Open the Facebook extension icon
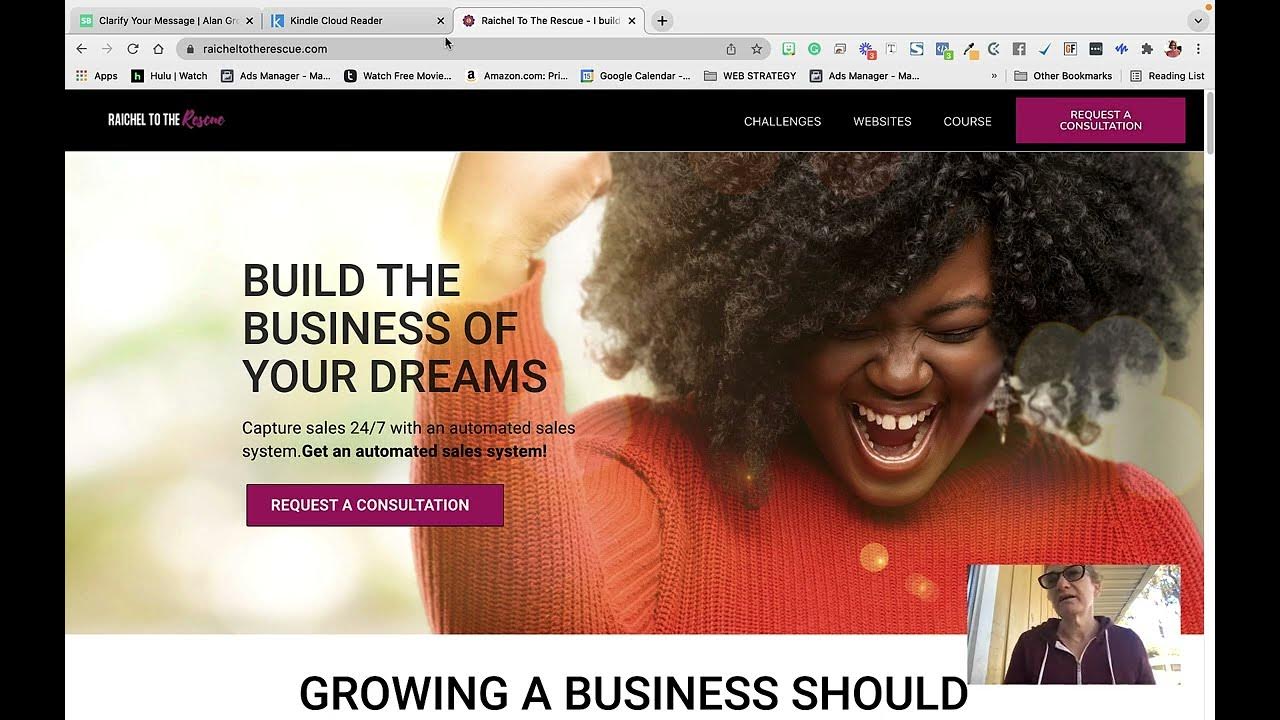Image resolution: width=1280 pixels, height=720 pixels. [x=1019, y=49]
